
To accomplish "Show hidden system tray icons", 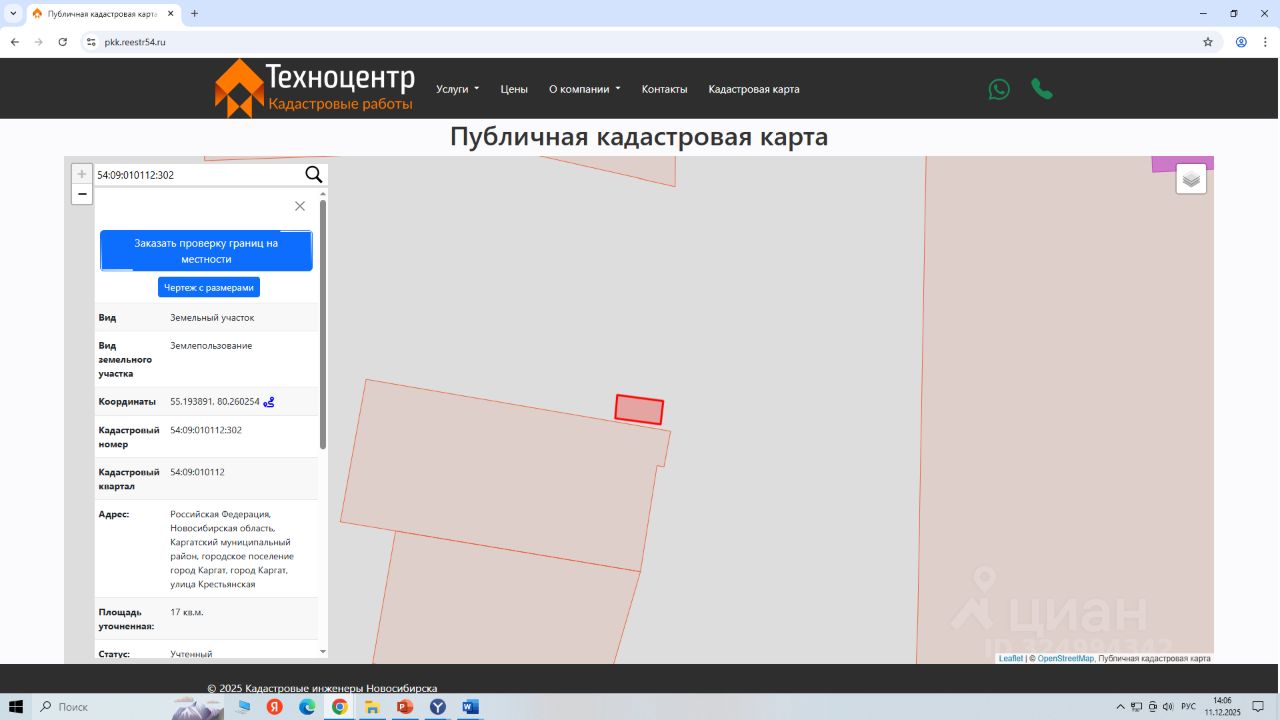I will [1120, 707].
